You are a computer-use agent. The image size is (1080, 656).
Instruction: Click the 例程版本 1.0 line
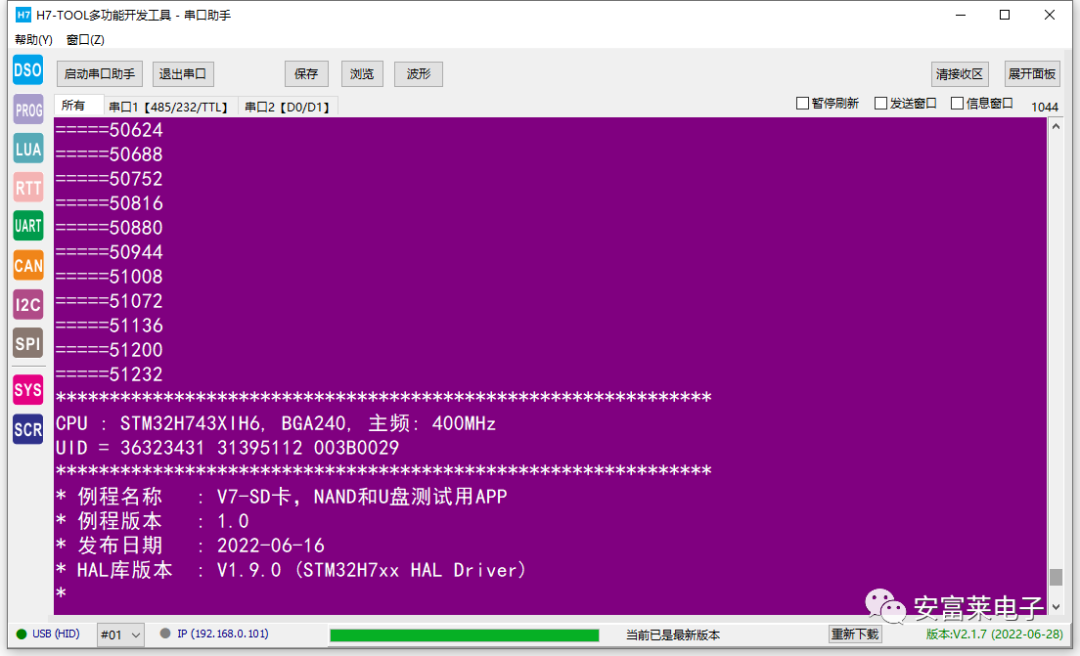(152, 521)
